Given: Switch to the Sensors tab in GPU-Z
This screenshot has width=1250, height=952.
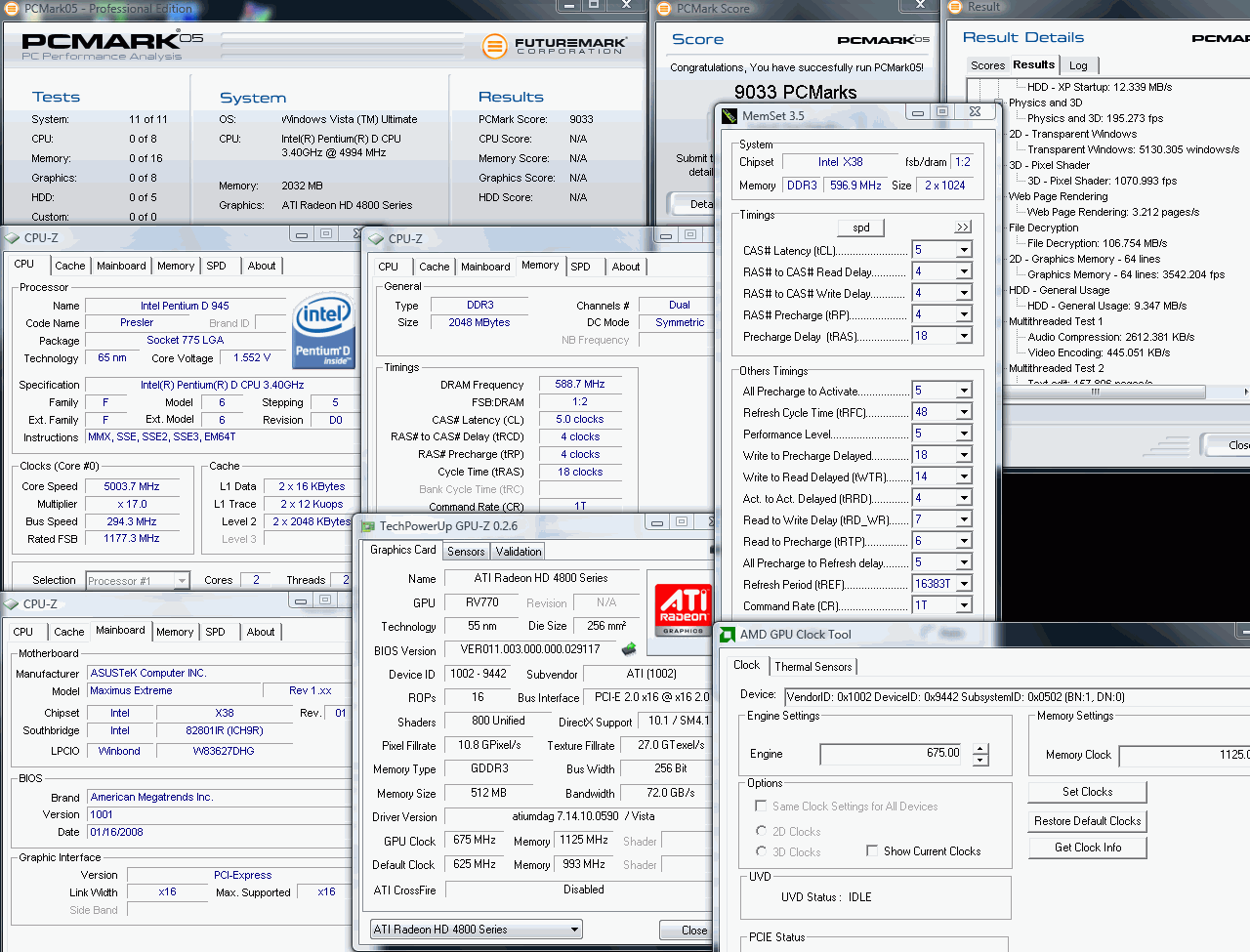Looking at the screenshot, I should [x=466, y=552].
